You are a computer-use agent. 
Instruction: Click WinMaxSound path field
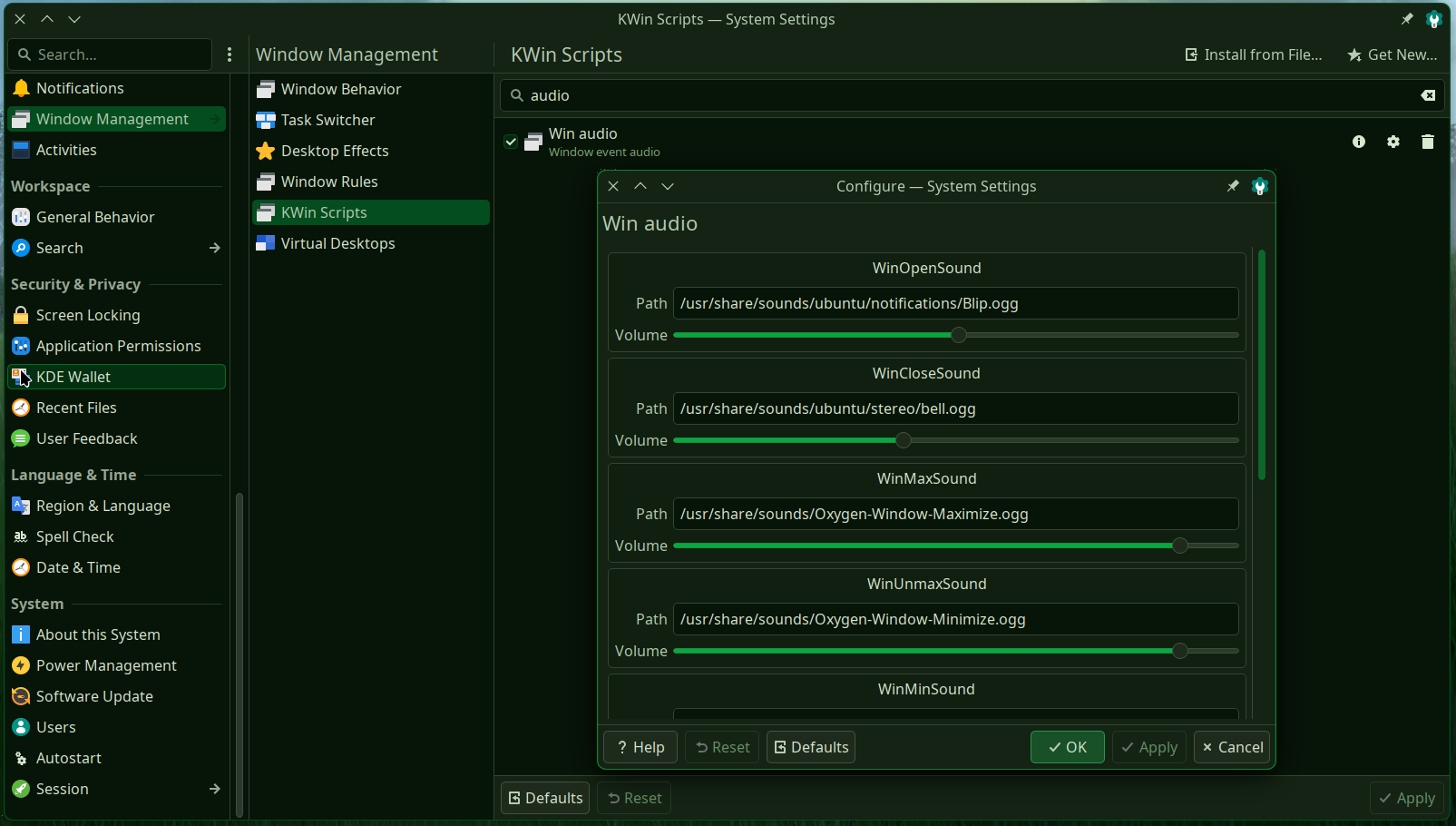[955, 514]
